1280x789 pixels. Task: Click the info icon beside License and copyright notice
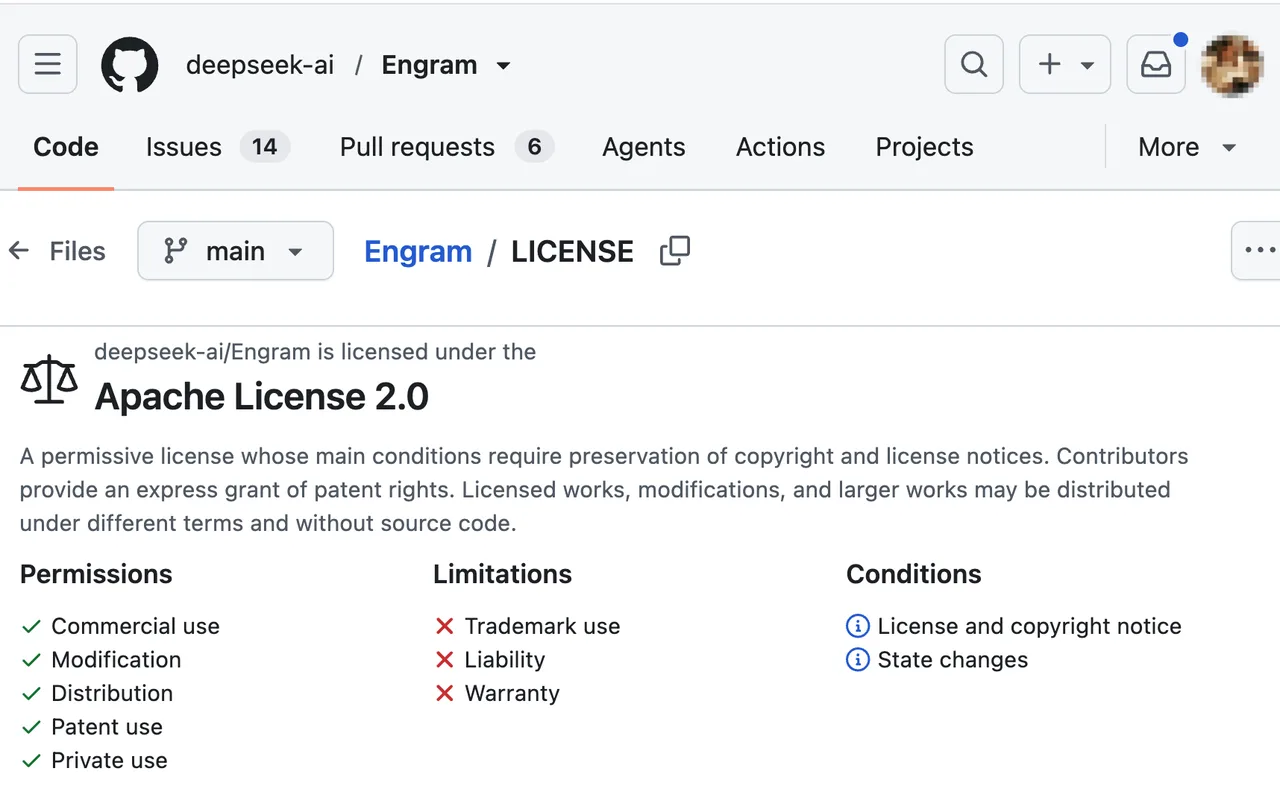point(858,626)
